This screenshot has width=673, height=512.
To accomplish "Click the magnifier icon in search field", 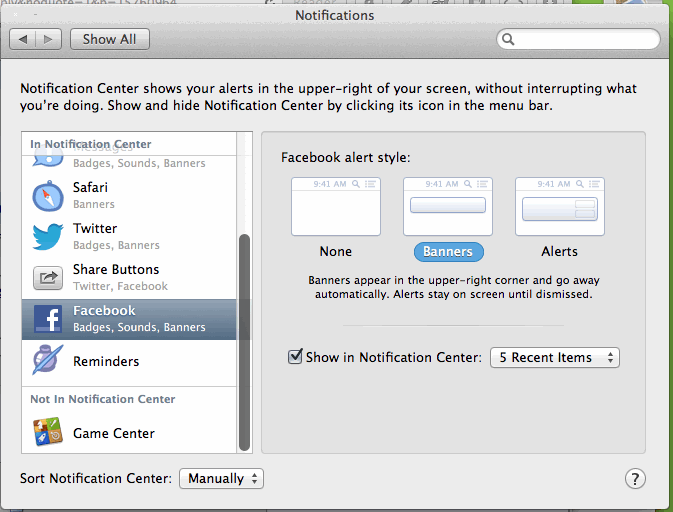I will (x=508, y=39).
